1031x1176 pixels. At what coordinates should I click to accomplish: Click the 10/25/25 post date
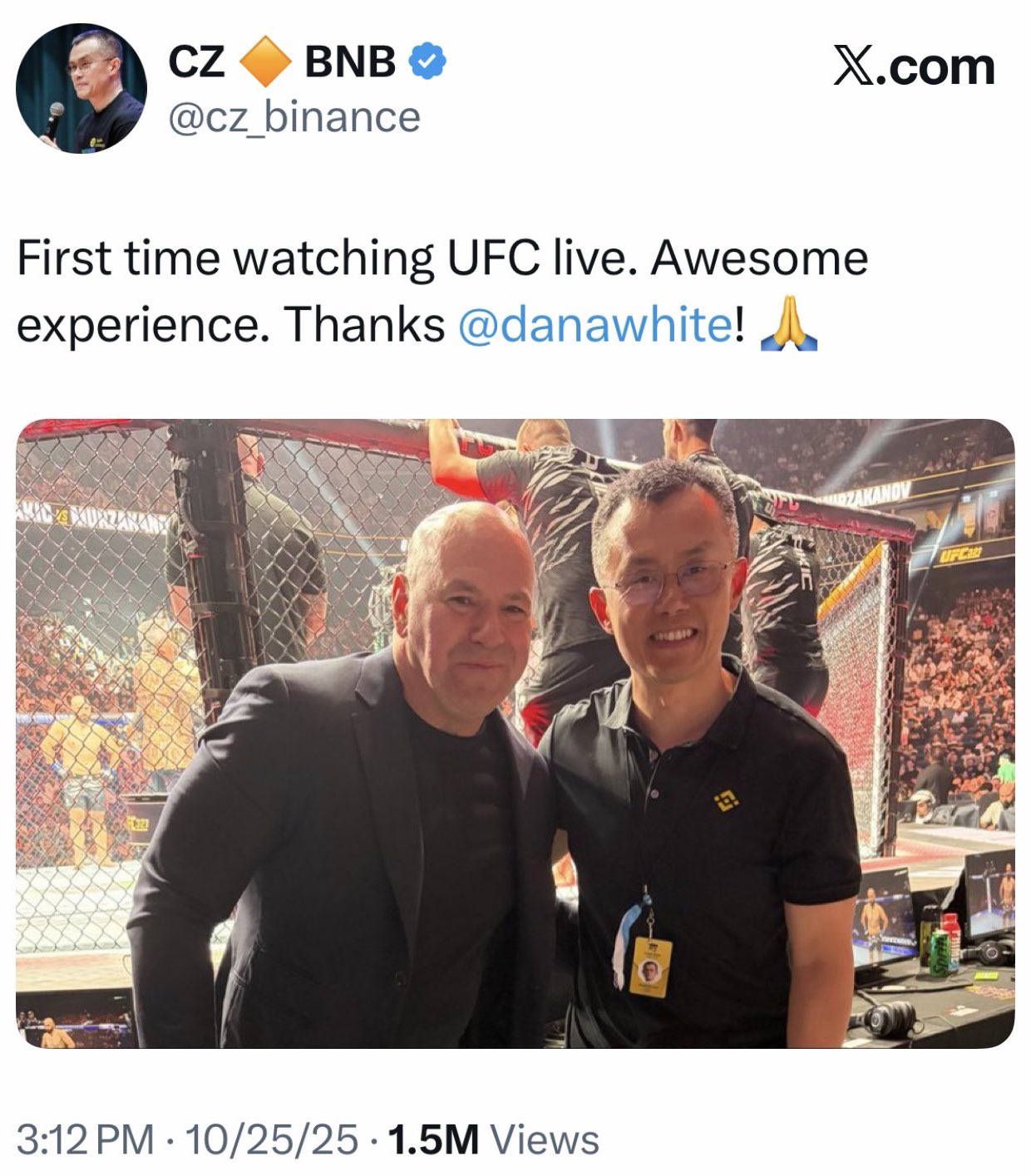(x=273, y=1139)
